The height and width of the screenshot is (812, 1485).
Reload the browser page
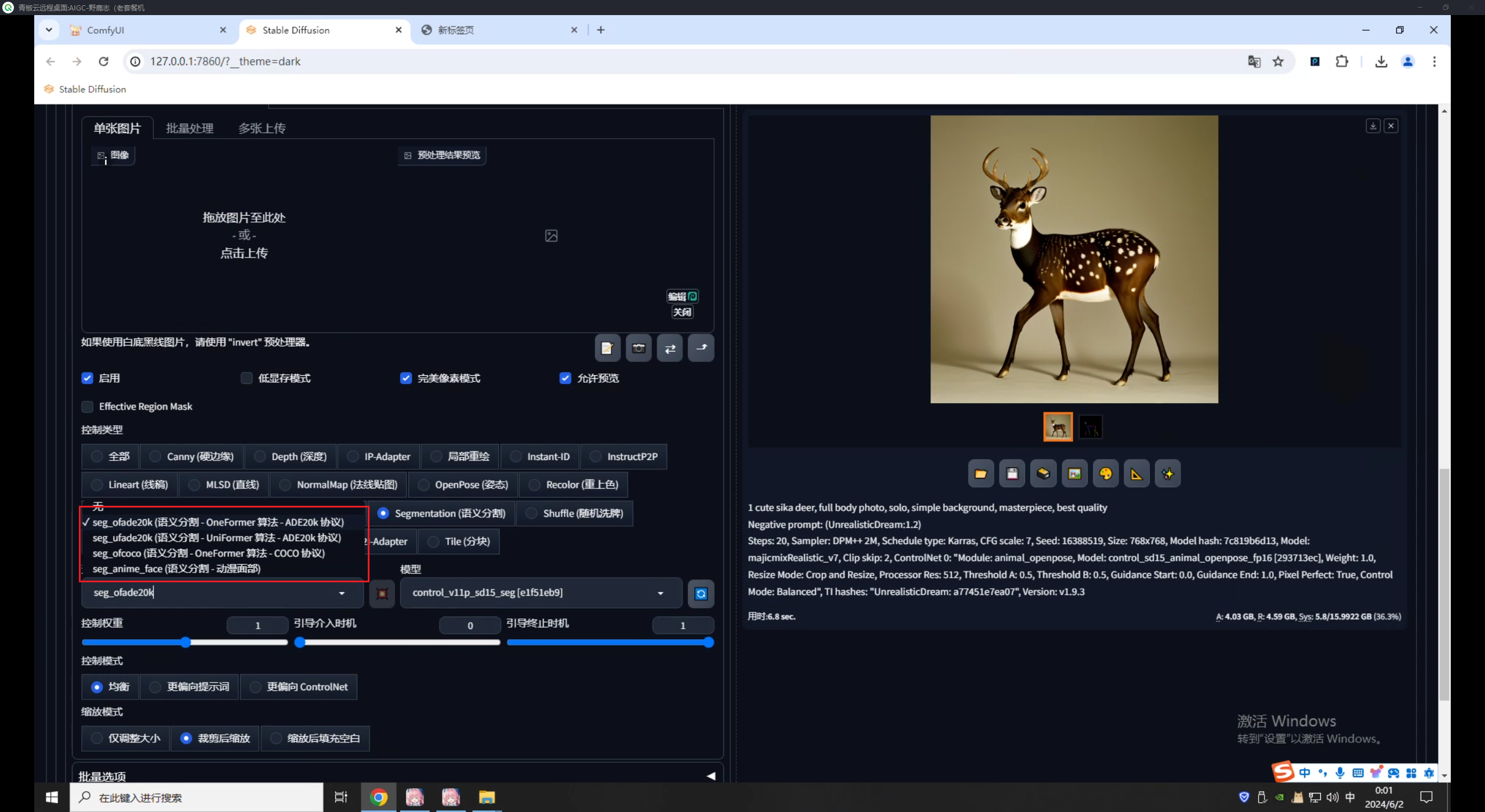click(104, 61)
